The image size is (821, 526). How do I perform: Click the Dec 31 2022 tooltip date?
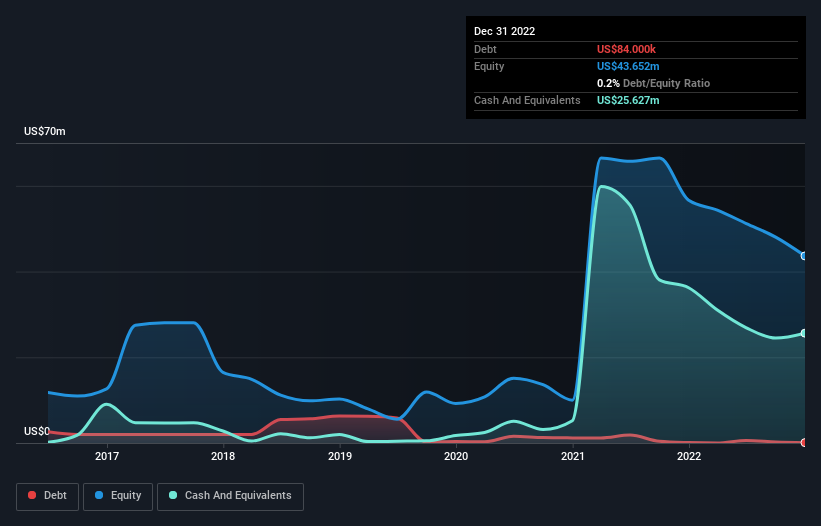tap(504, 31)
